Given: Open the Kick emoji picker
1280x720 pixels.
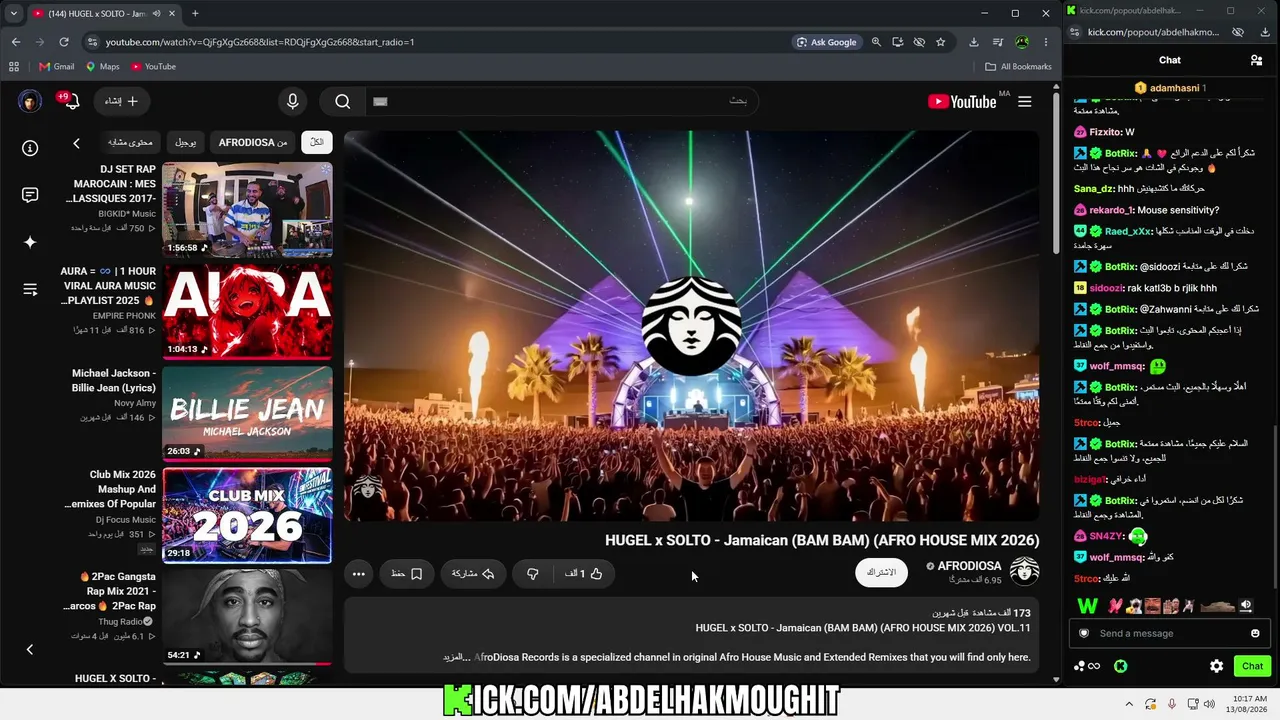Looking at the screenshot, I should pyautogui.click(x=1255, y=633).
